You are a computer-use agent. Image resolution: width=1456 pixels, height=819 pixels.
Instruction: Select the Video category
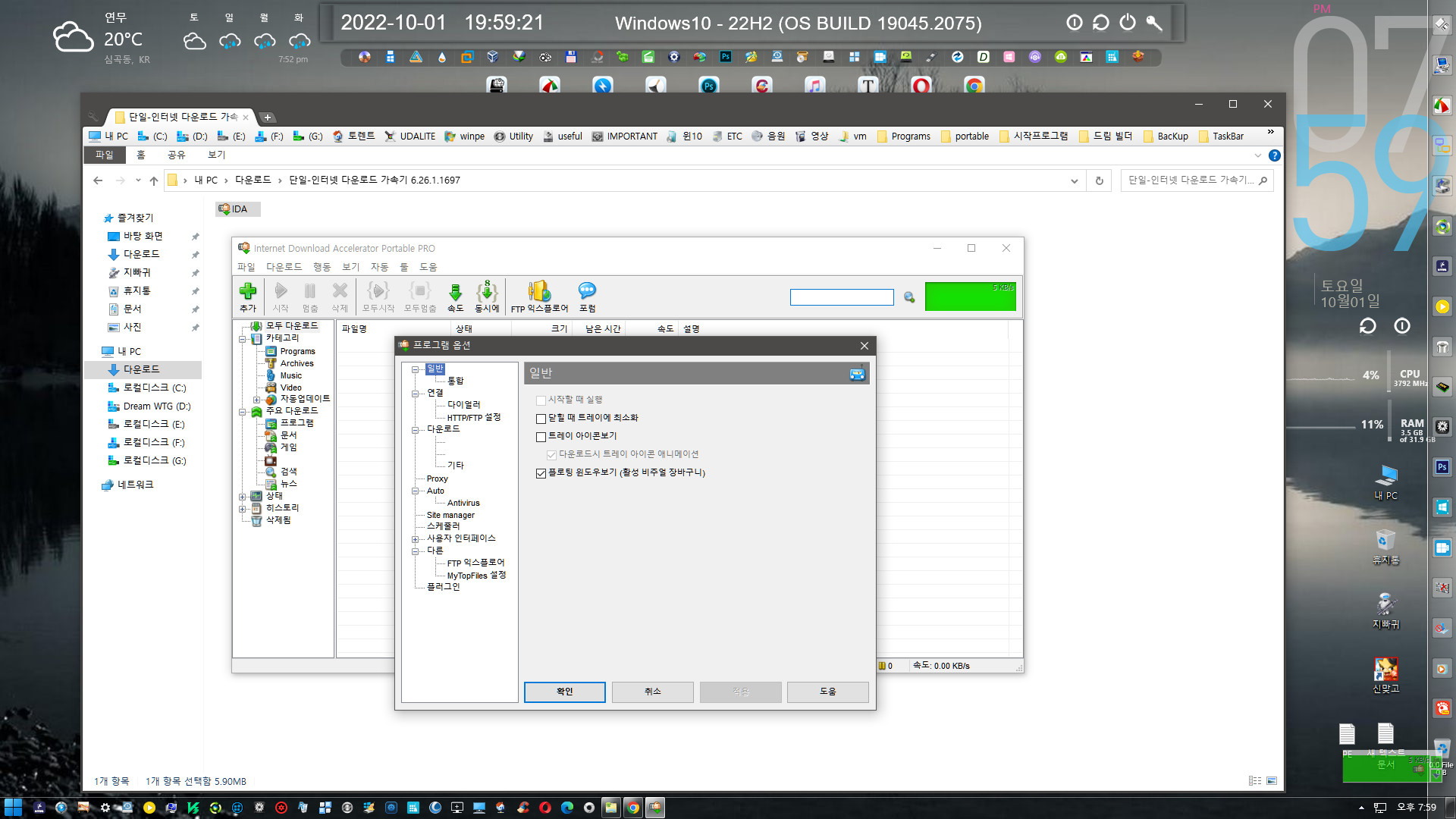(x=290, y=388)
